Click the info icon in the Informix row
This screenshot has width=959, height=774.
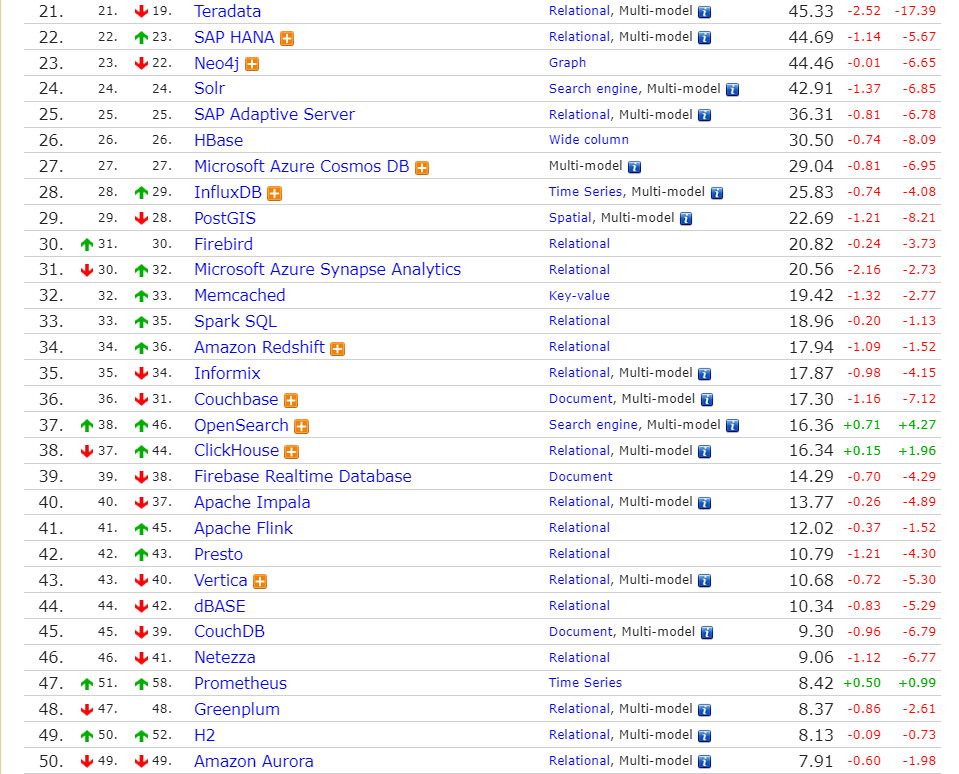705,374
